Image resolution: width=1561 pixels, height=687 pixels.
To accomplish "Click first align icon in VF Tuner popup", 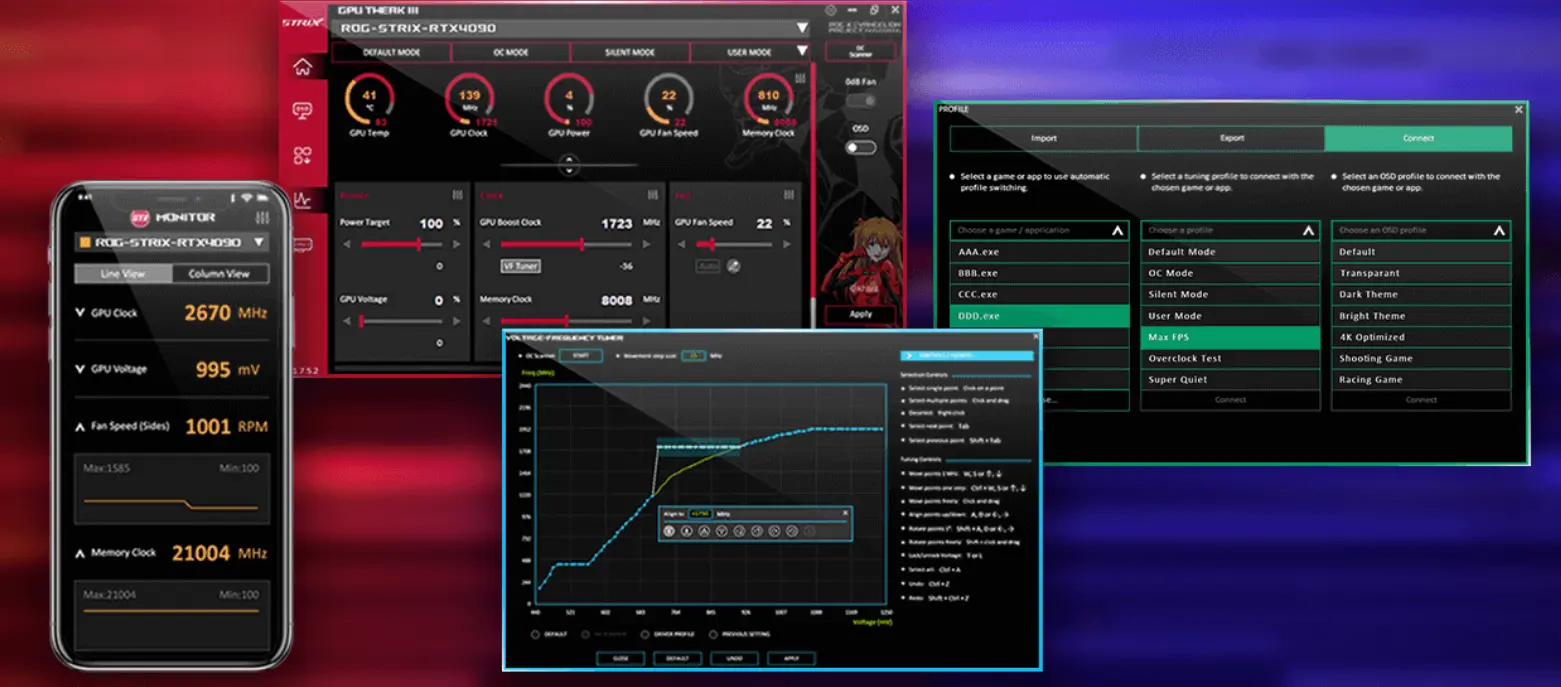I will point(669,531).
